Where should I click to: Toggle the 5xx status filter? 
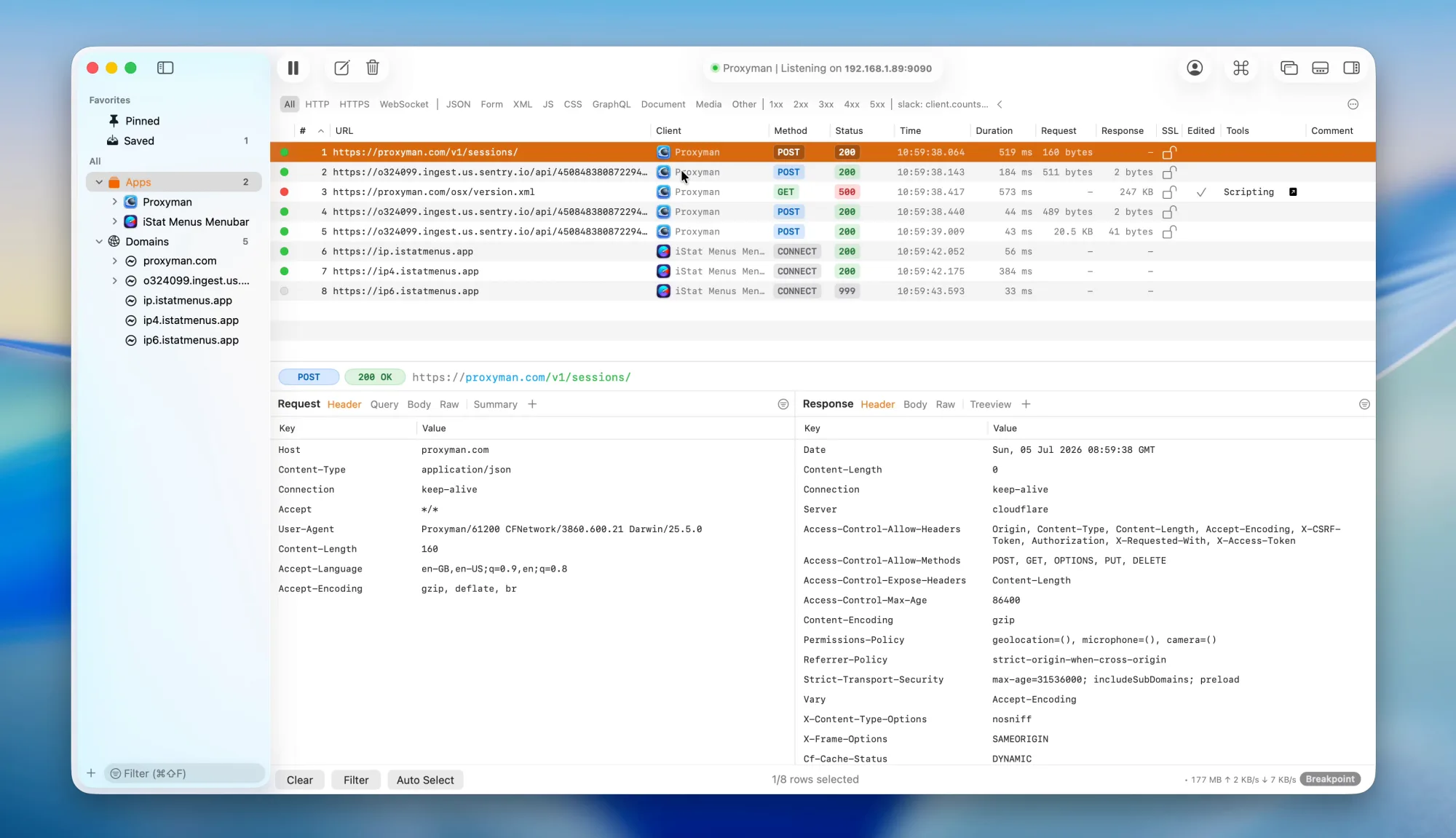click(x=877, y=104)
